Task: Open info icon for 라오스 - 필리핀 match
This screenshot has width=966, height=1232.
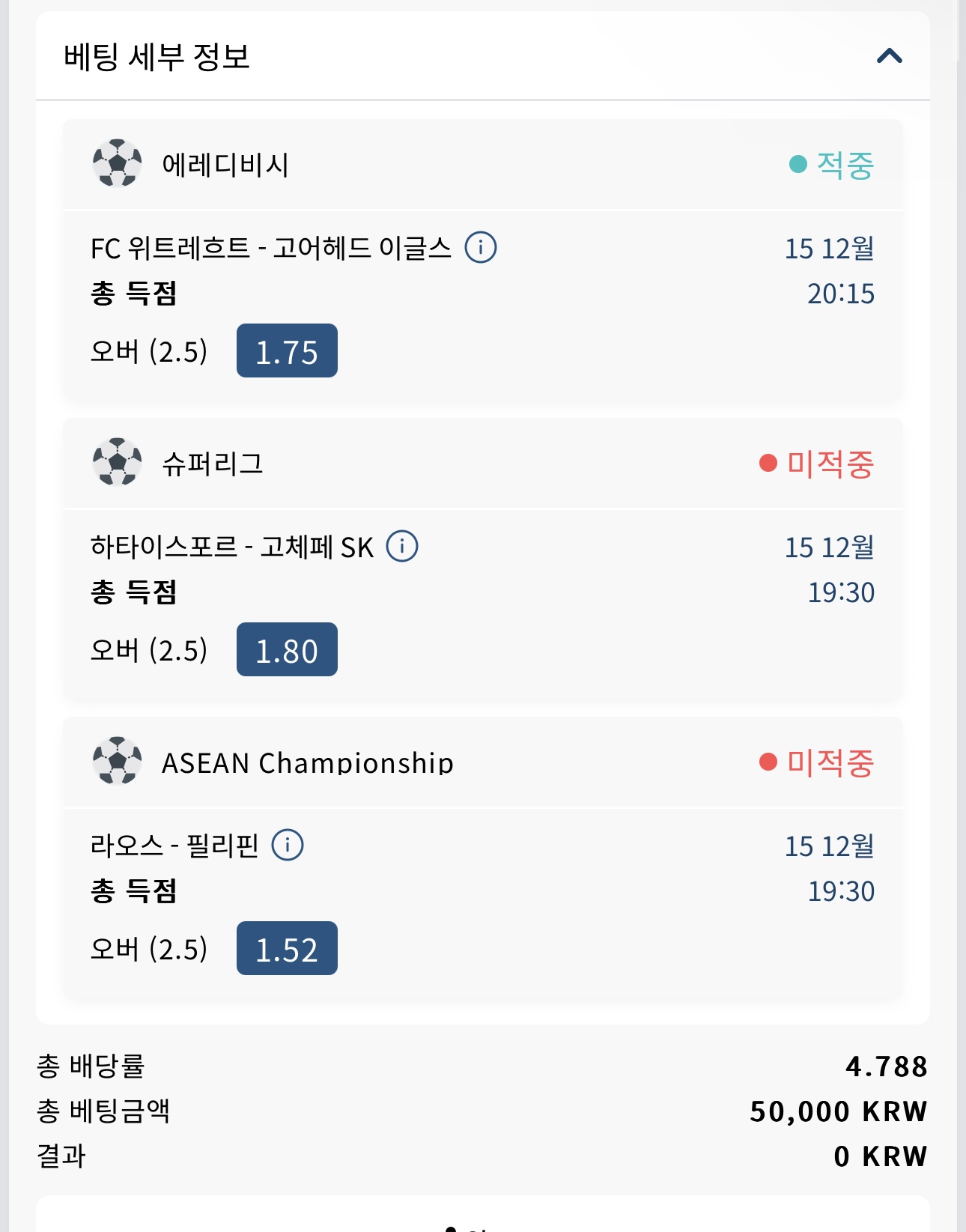Action: 288,845
